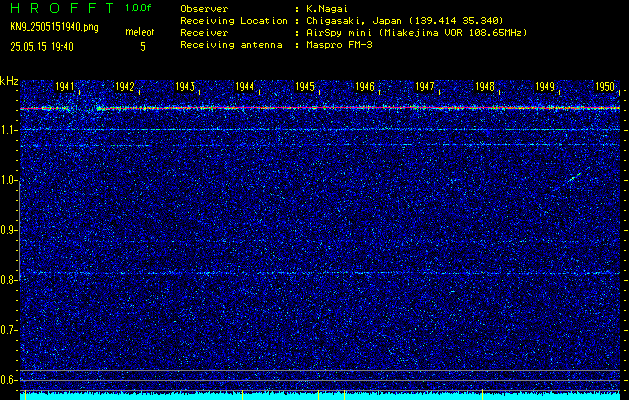The height and width of the screenshot is (400, 629).
Task: Click the 1946 time label
Action: tap(365, 87)
